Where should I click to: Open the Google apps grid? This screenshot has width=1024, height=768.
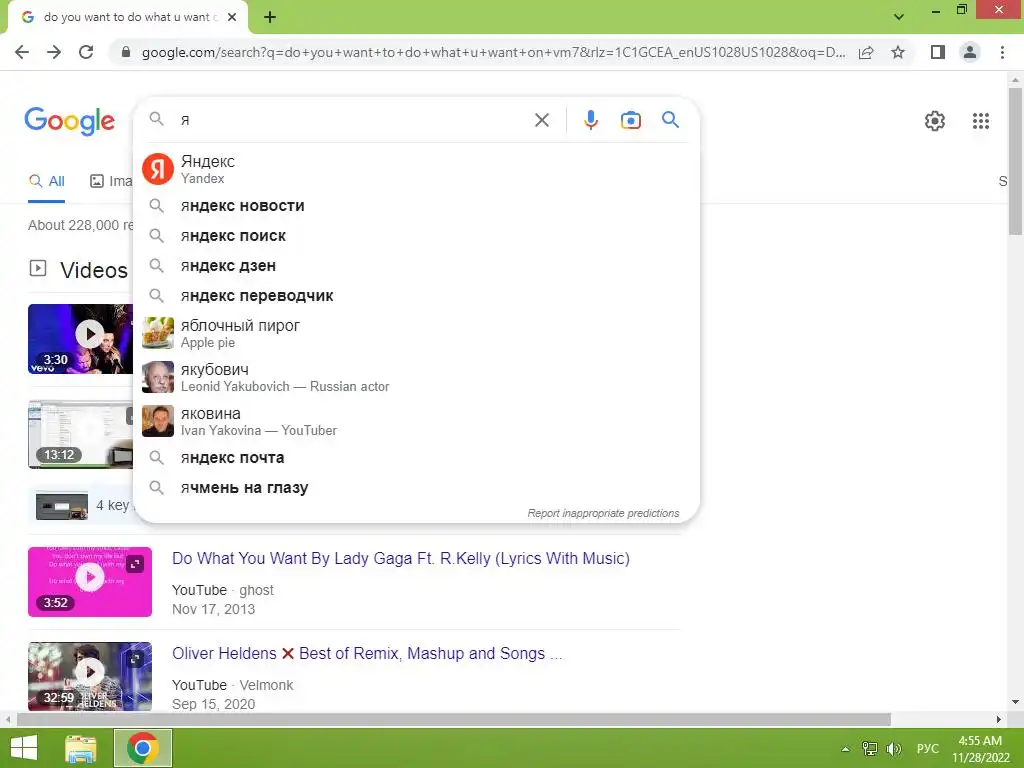click(981, 121)
